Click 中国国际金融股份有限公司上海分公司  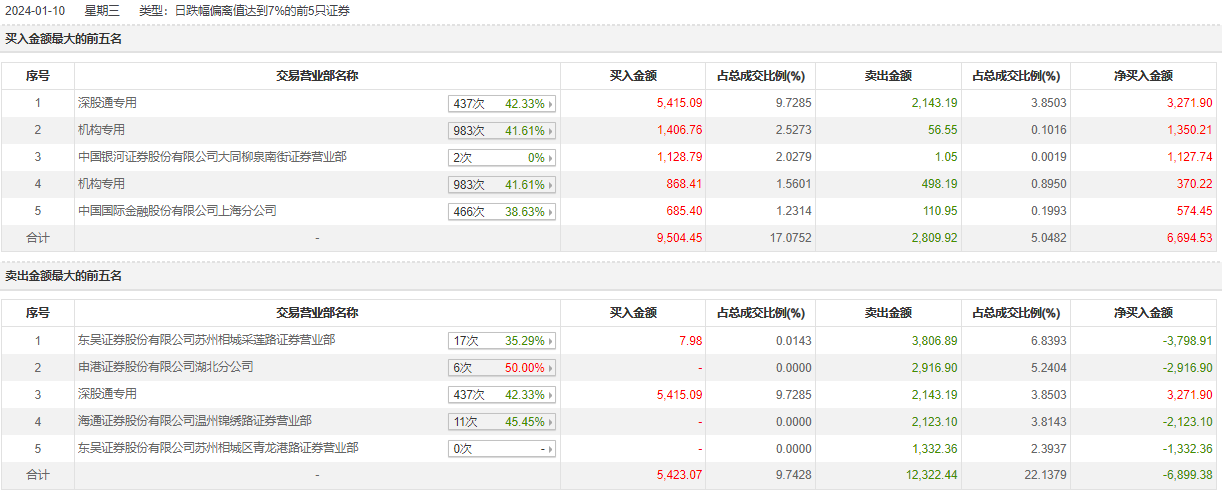point(177,211)
